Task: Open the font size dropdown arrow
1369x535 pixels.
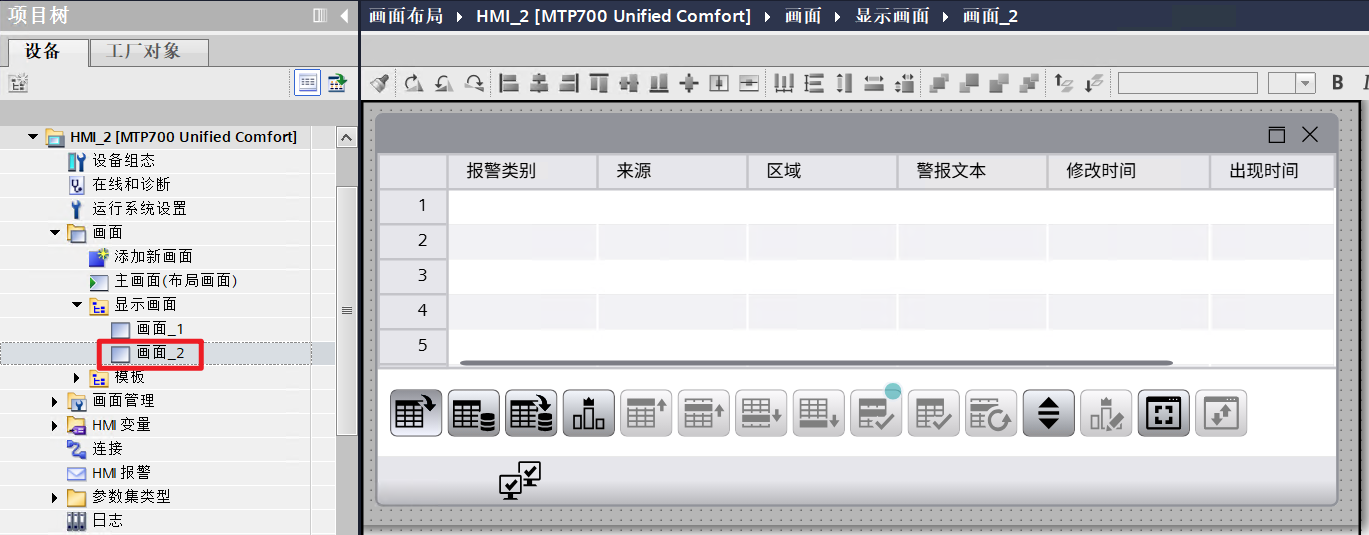Action: coord(1306,84)
